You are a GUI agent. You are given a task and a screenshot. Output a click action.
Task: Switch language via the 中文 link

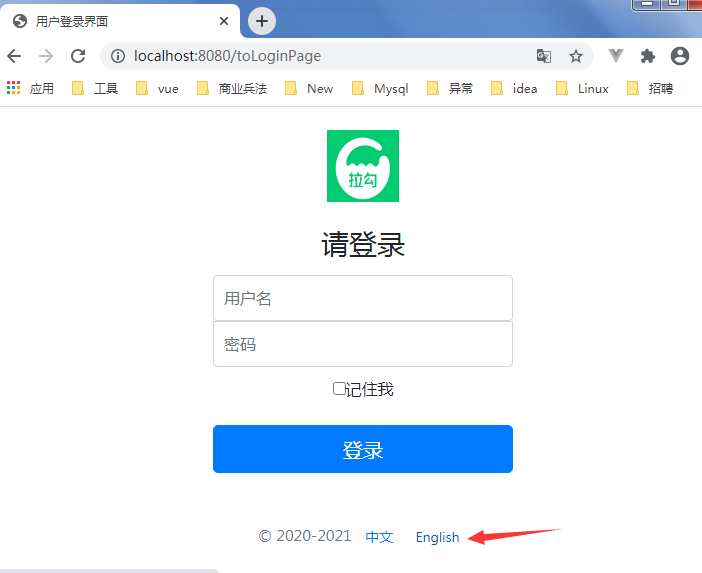[x=379, y=537]
